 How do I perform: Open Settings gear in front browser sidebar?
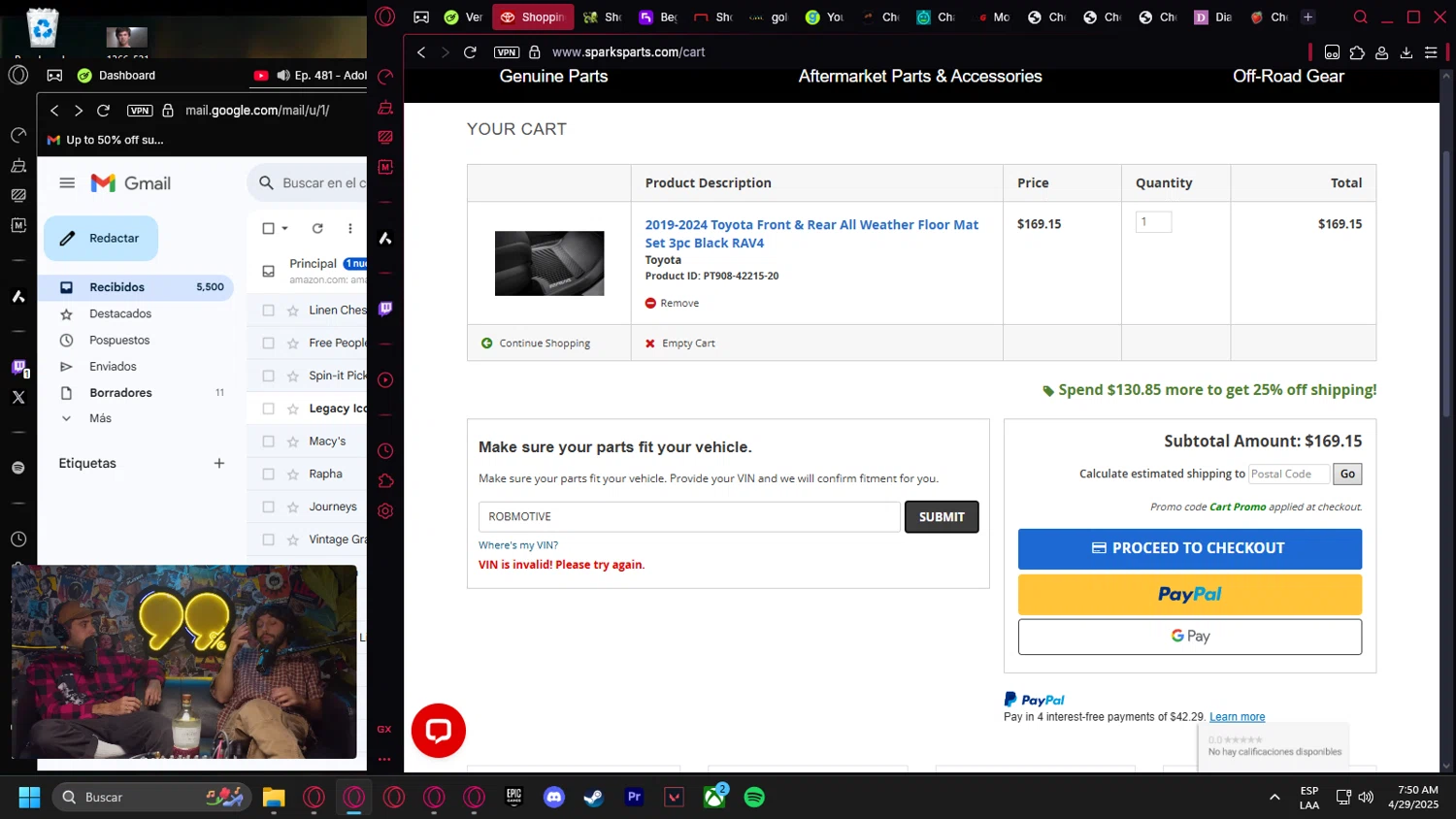click(385, 511)
